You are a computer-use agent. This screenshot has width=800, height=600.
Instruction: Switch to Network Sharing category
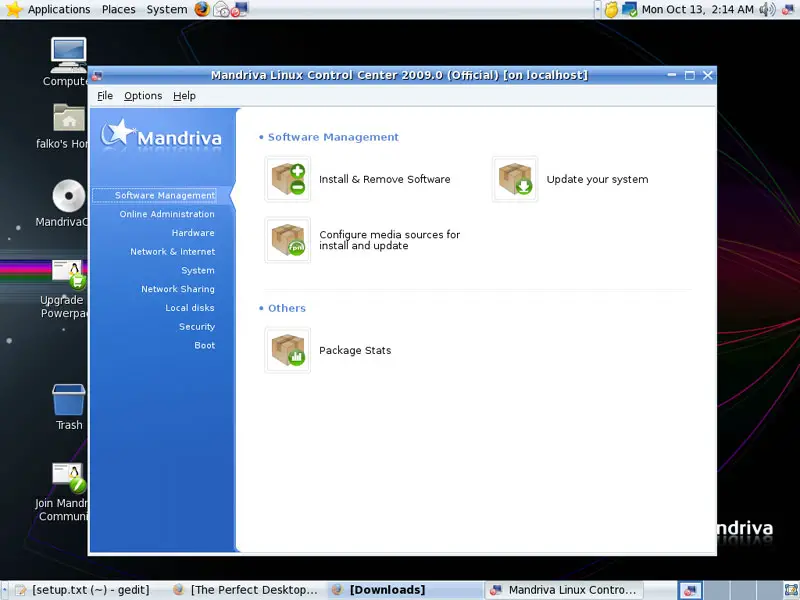(x=178, y=289)
